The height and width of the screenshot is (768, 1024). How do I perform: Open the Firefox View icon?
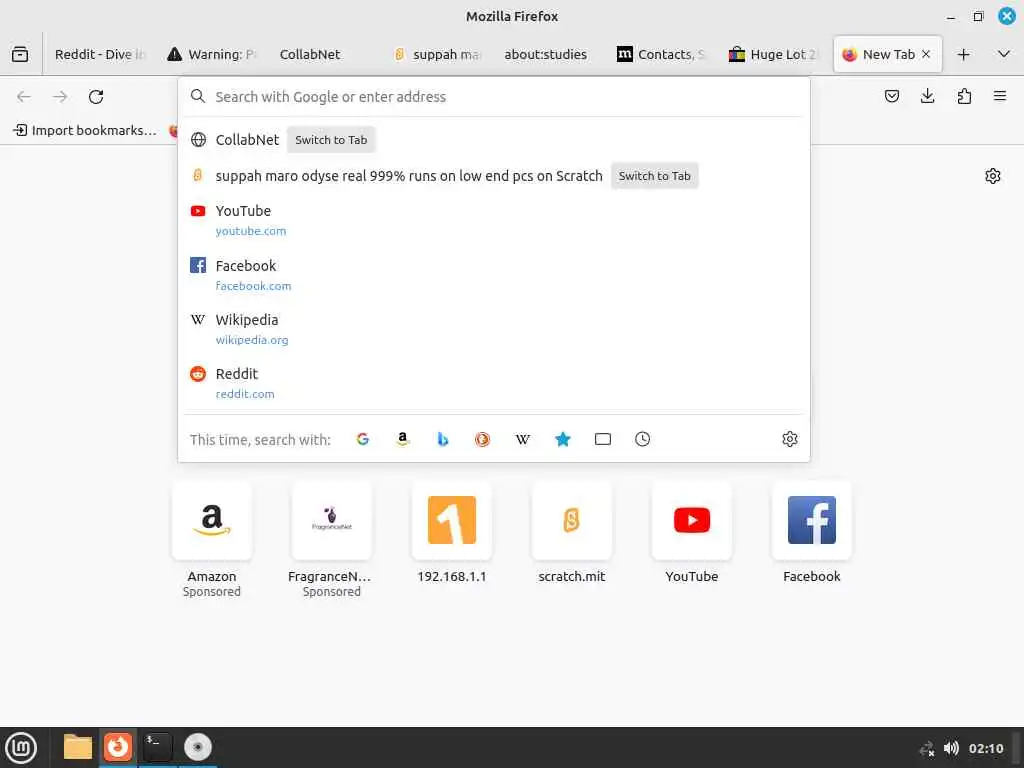click(x=20, y=54)
